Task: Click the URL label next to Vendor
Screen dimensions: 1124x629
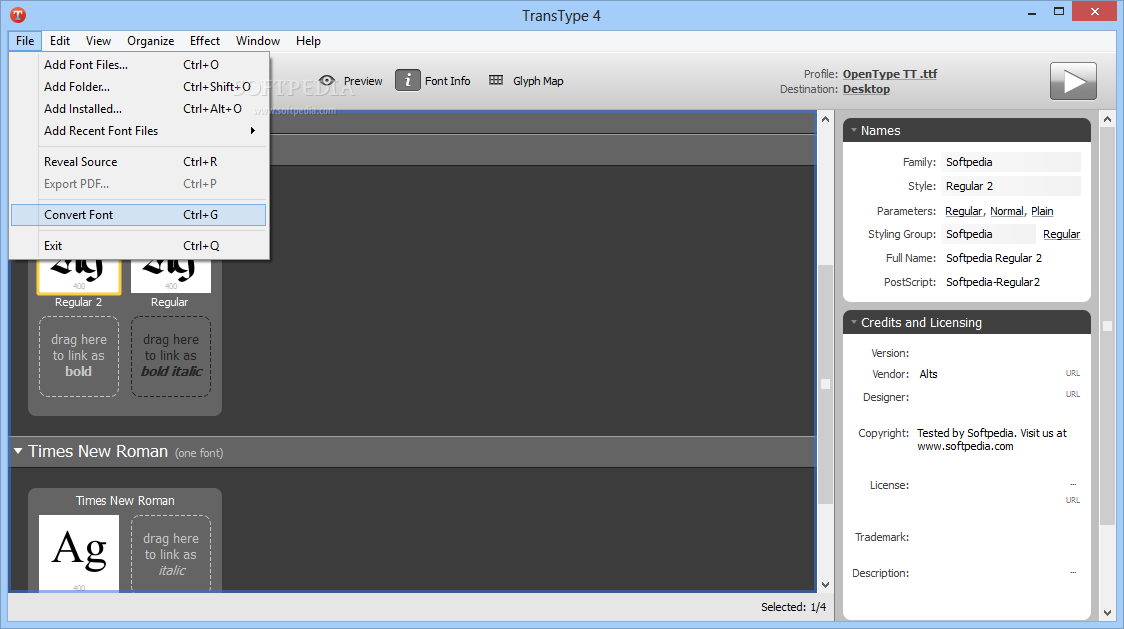Action: click(1072, 373)
